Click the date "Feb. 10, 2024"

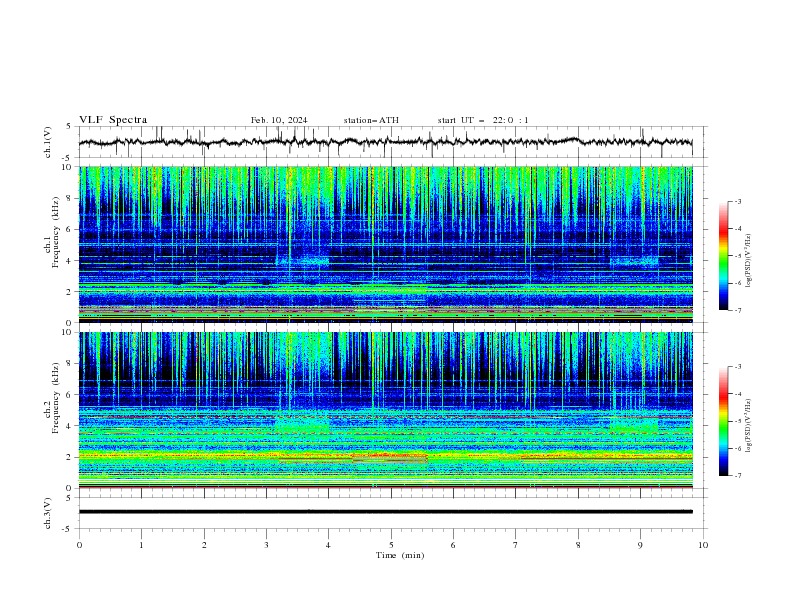coord(279,120)
